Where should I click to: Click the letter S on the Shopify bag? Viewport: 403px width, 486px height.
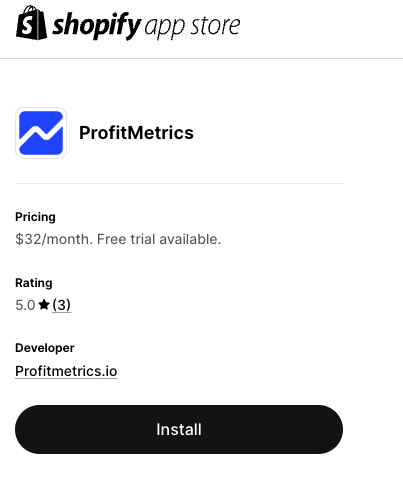pos(27,26)
